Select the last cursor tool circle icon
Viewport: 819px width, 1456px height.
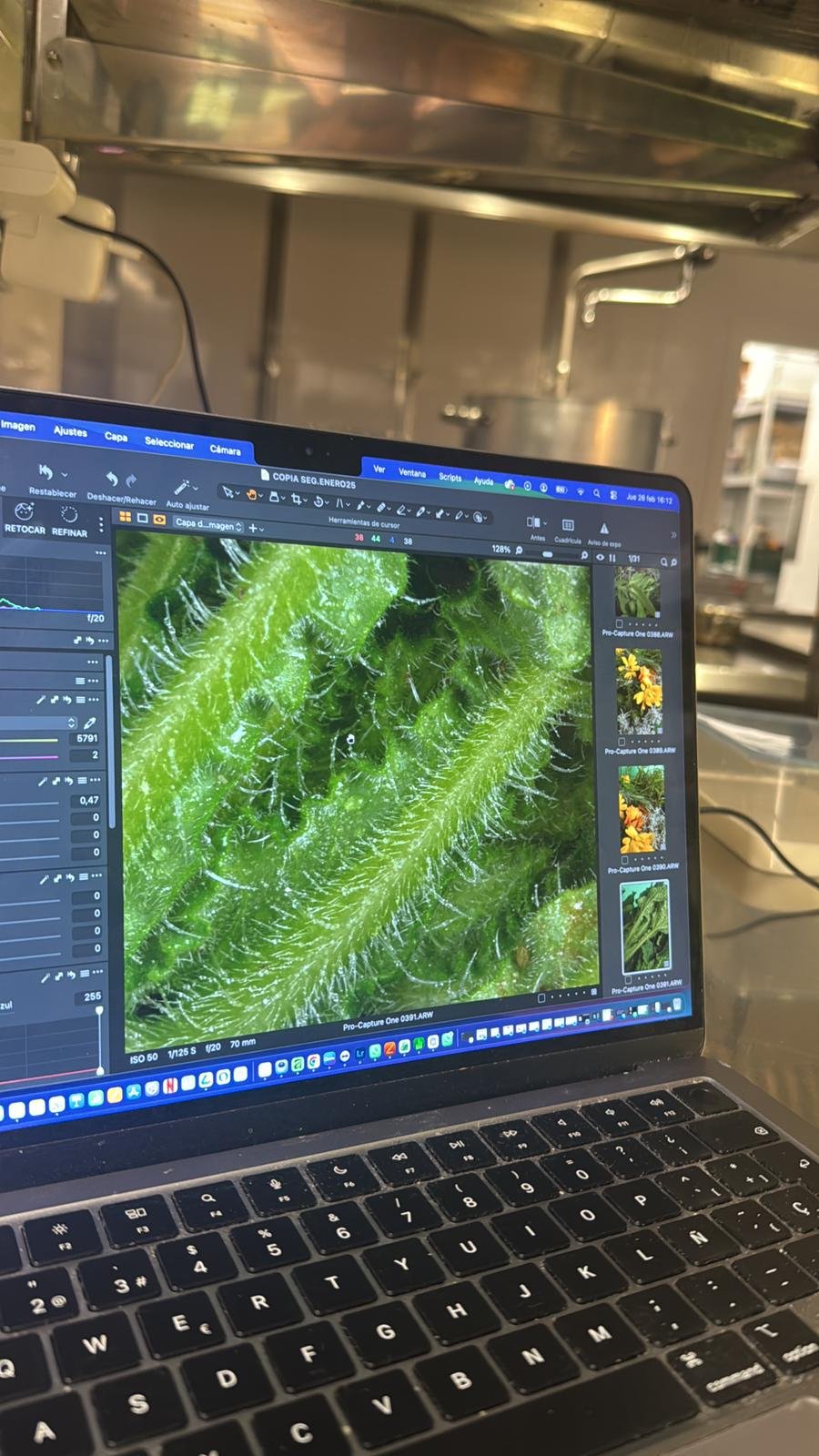pyautogui.click(x=478, y=515)
